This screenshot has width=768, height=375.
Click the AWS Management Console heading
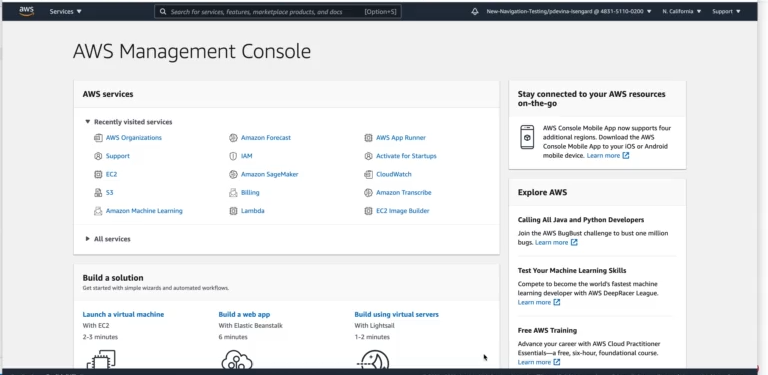click(x=192, y=51)
